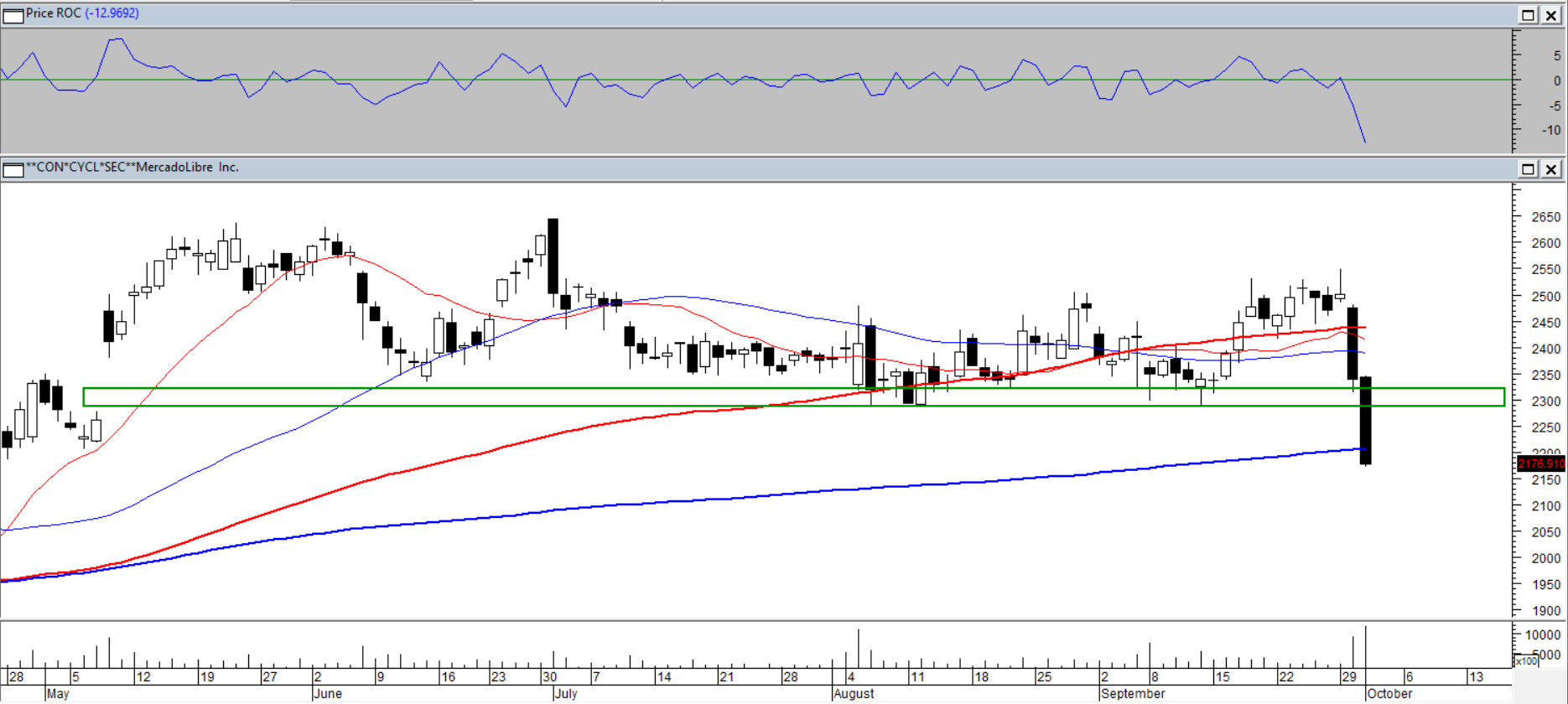Click the 10000 volume level on the scale
Viewport: 1568px width, 704px height.
1543,635
